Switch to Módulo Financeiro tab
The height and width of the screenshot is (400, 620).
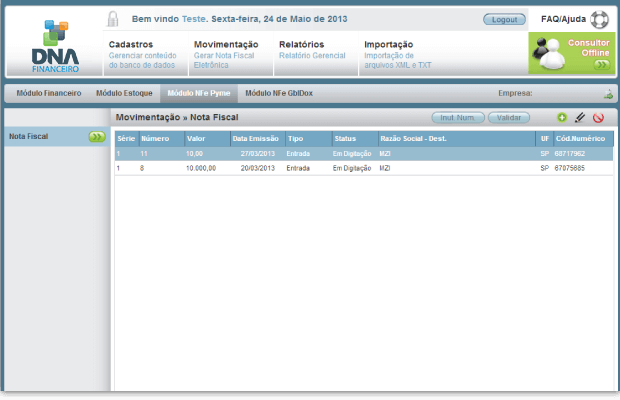pos(49,93)
